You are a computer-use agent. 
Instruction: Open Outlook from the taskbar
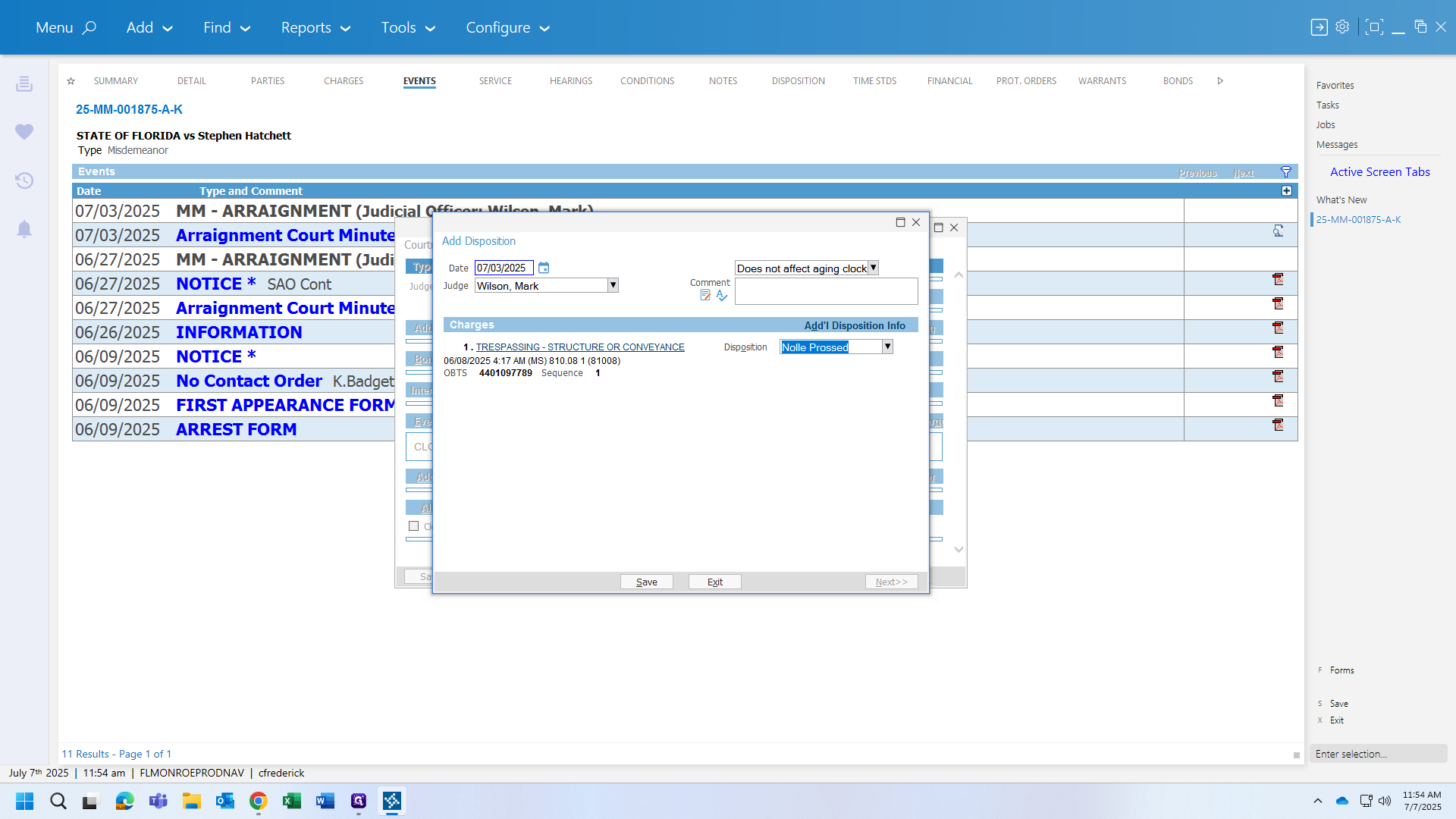pyautogui.click(x=225, y=801)
